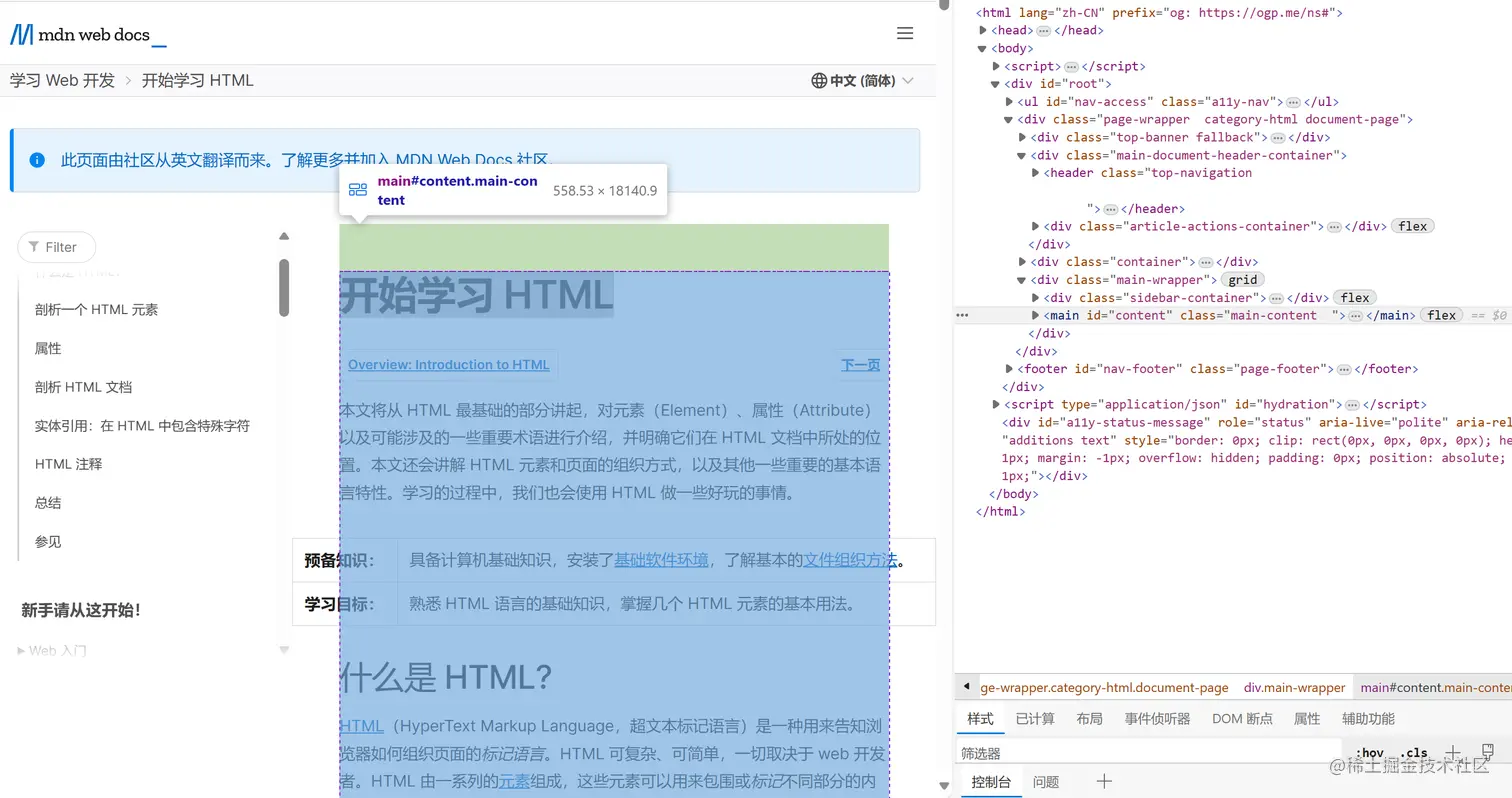Open the Overview: Introduction to HTML link
This screenshot has width=1512, height=798.
click(x=449, y=365)
